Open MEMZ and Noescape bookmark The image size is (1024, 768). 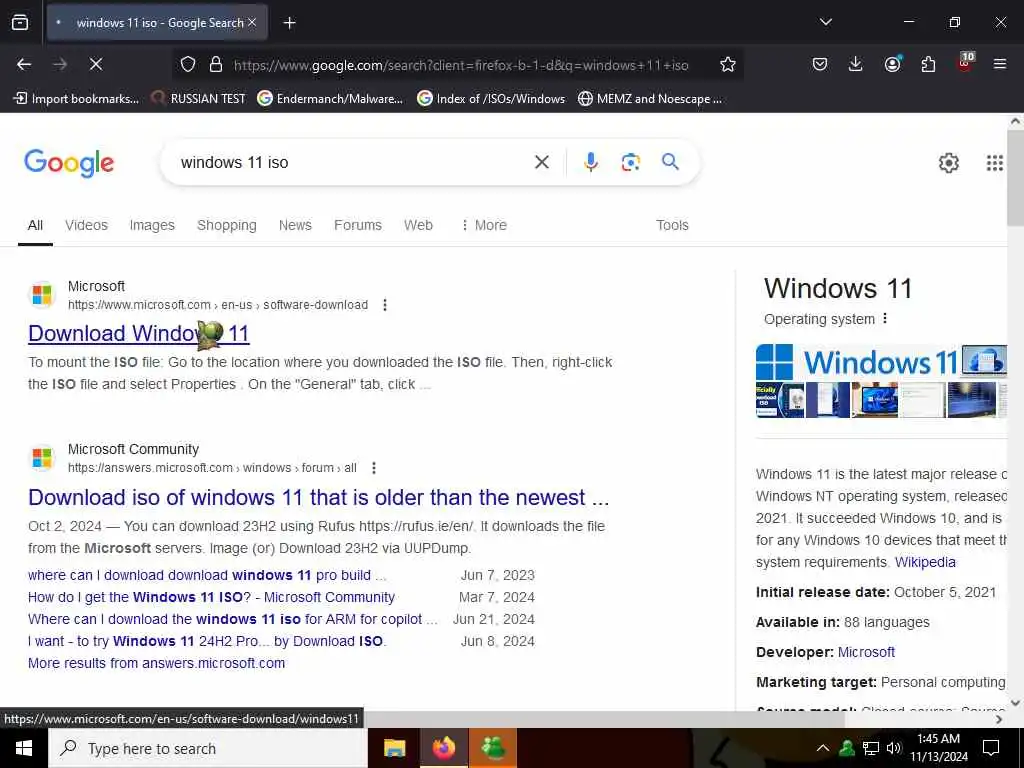(650, 99)
